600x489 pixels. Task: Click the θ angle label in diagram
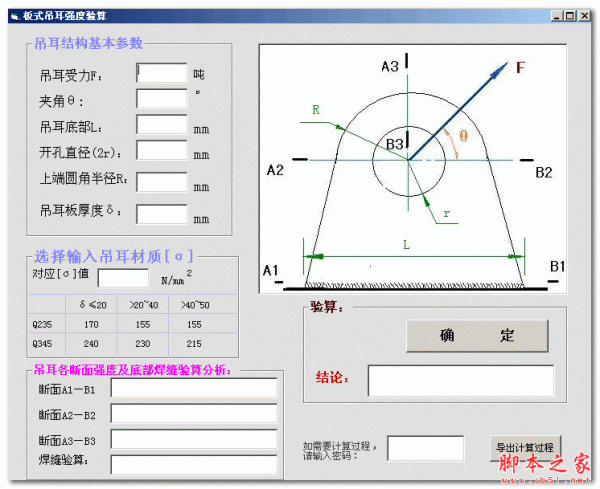(463, 135)
